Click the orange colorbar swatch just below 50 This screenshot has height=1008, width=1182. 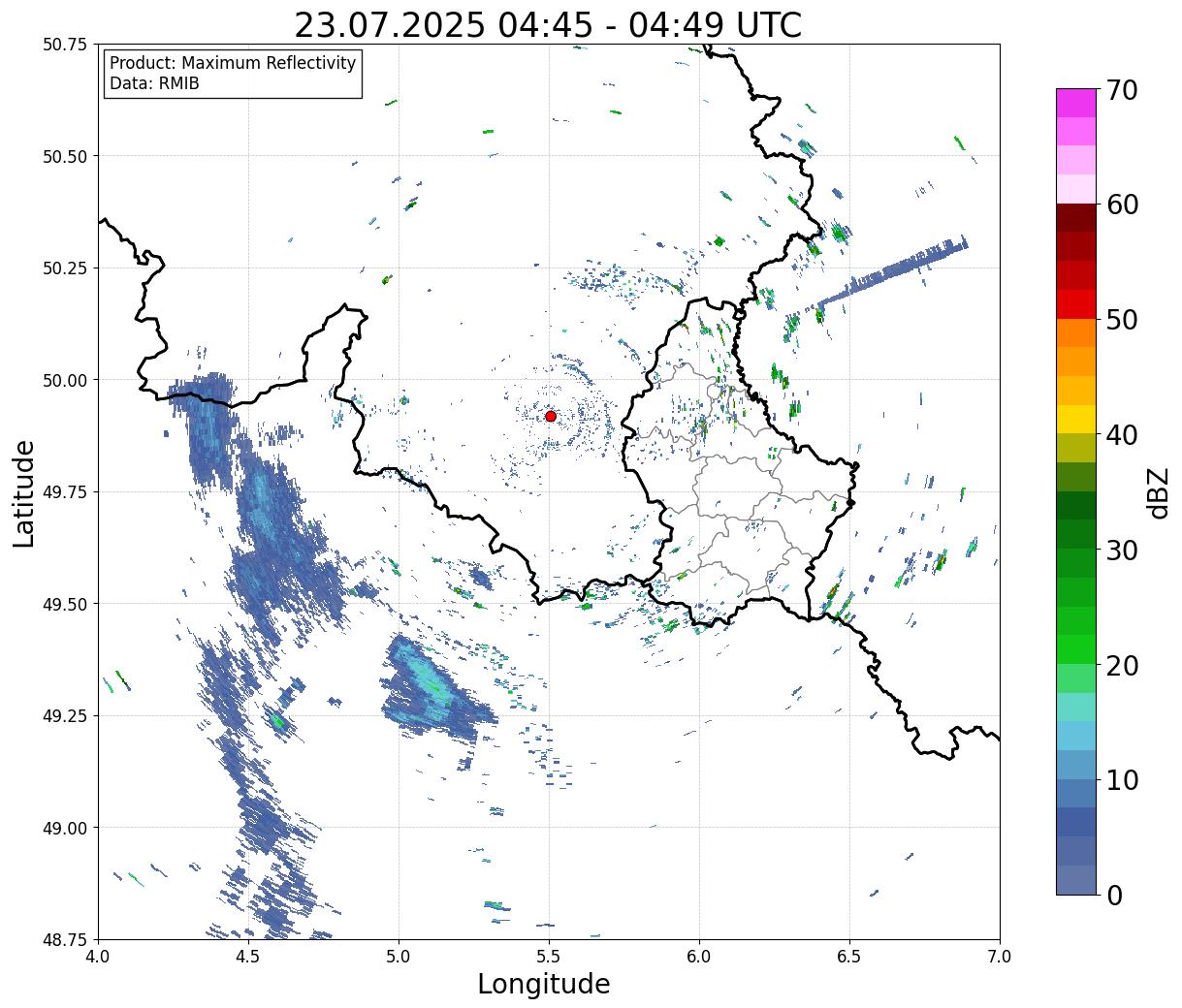tap(1076, 333)
